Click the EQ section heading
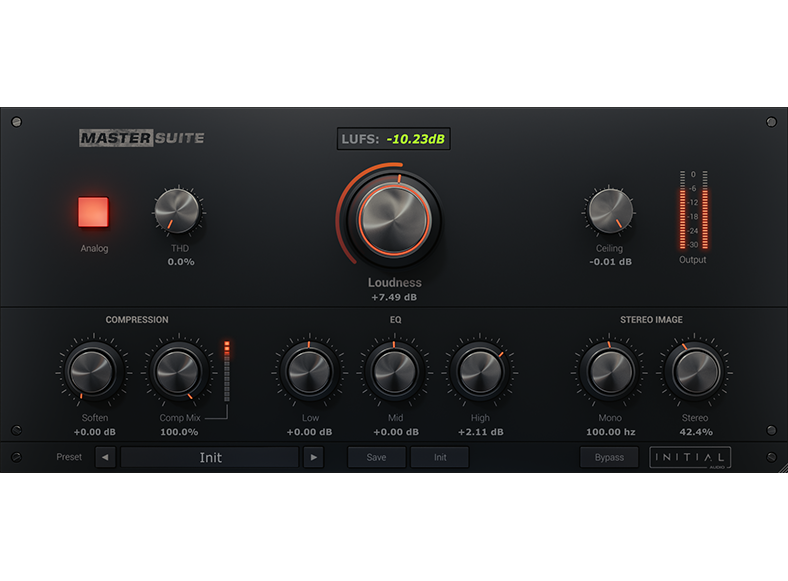Viewport: 788px width, 581px height. (x=396, y=320)
